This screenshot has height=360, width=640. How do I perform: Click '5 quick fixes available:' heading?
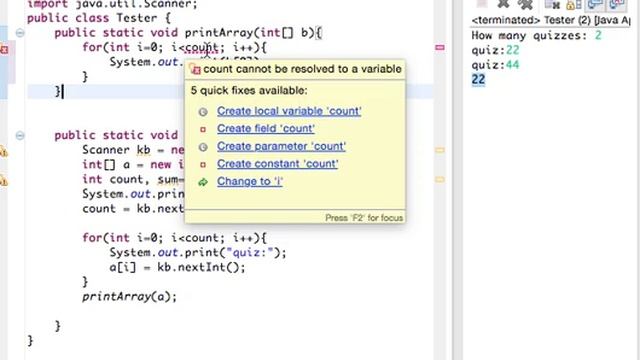click(249, 90)
